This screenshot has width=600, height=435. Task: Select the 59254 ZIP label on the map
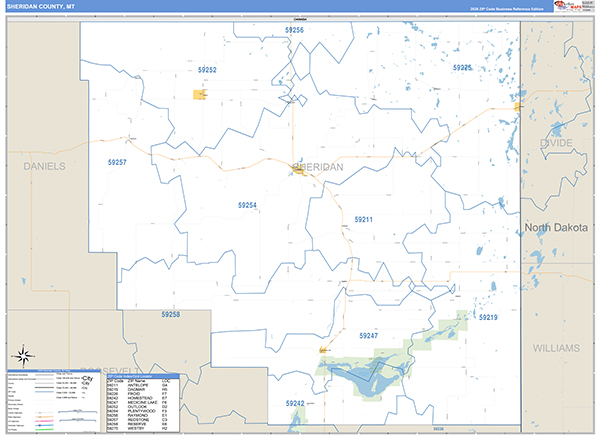tap(247, 205)
